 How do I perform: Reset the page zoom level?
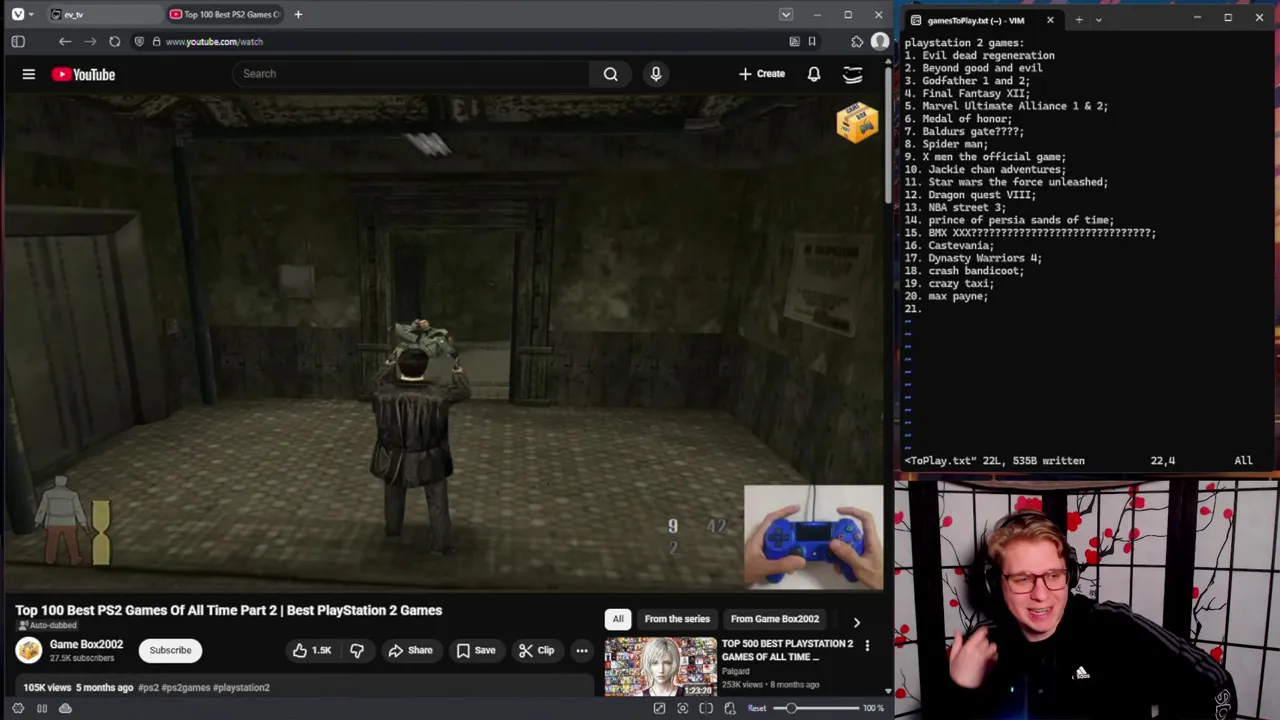(757, 708)
